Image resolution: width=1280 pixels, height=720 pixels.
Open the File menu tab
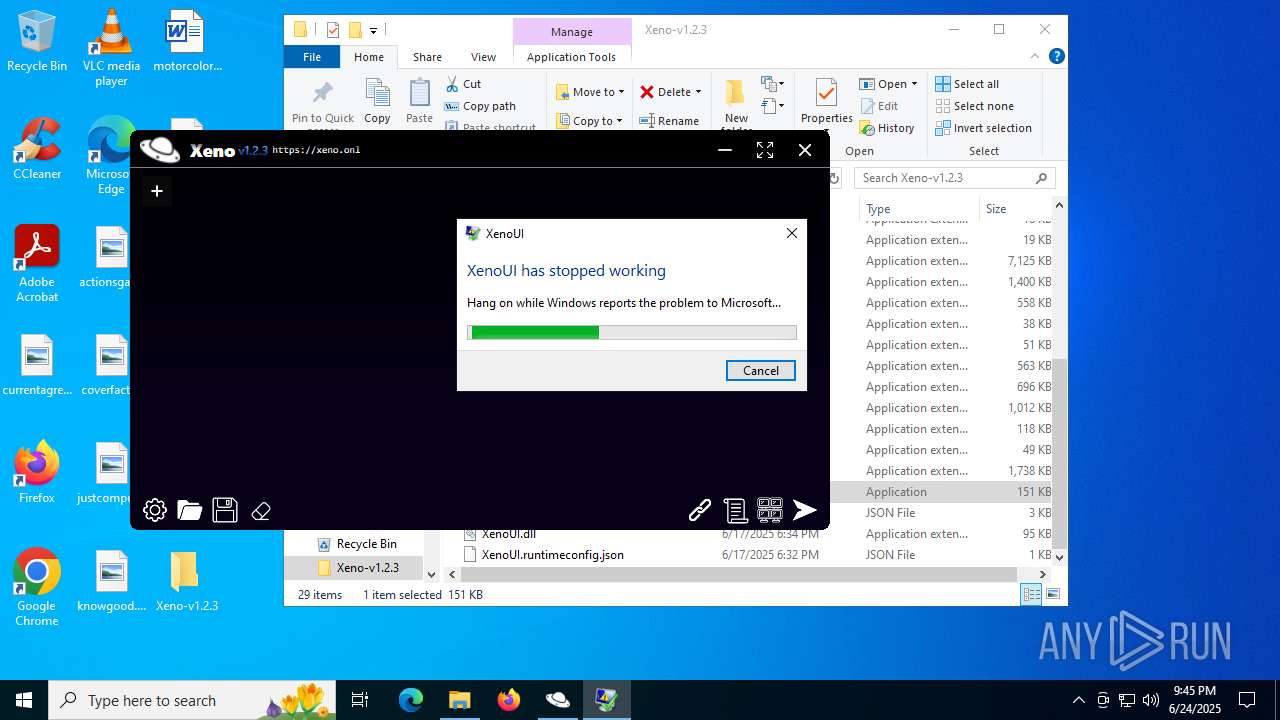(312, 57)
